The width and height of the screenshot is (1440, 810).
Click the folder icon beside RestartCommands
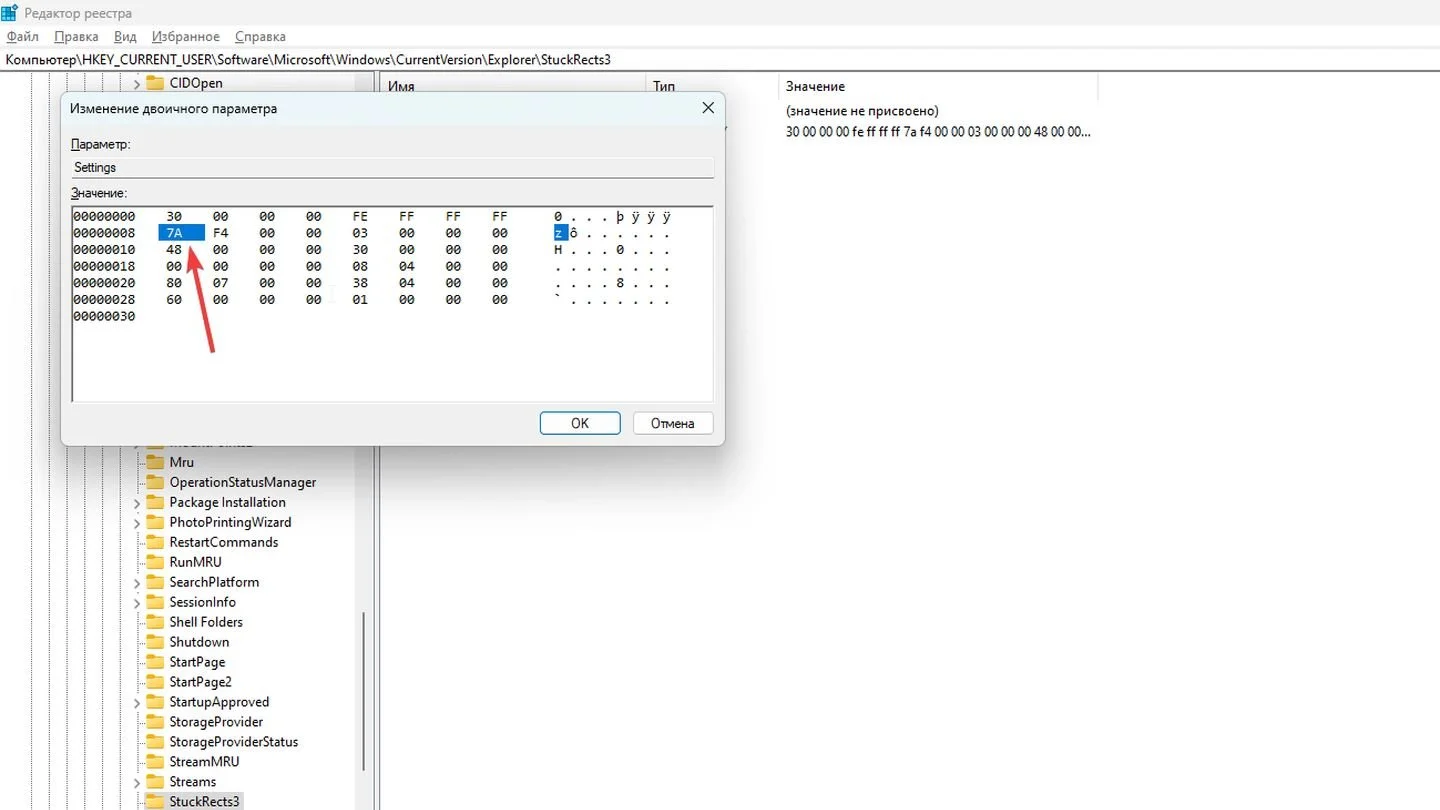154,542
